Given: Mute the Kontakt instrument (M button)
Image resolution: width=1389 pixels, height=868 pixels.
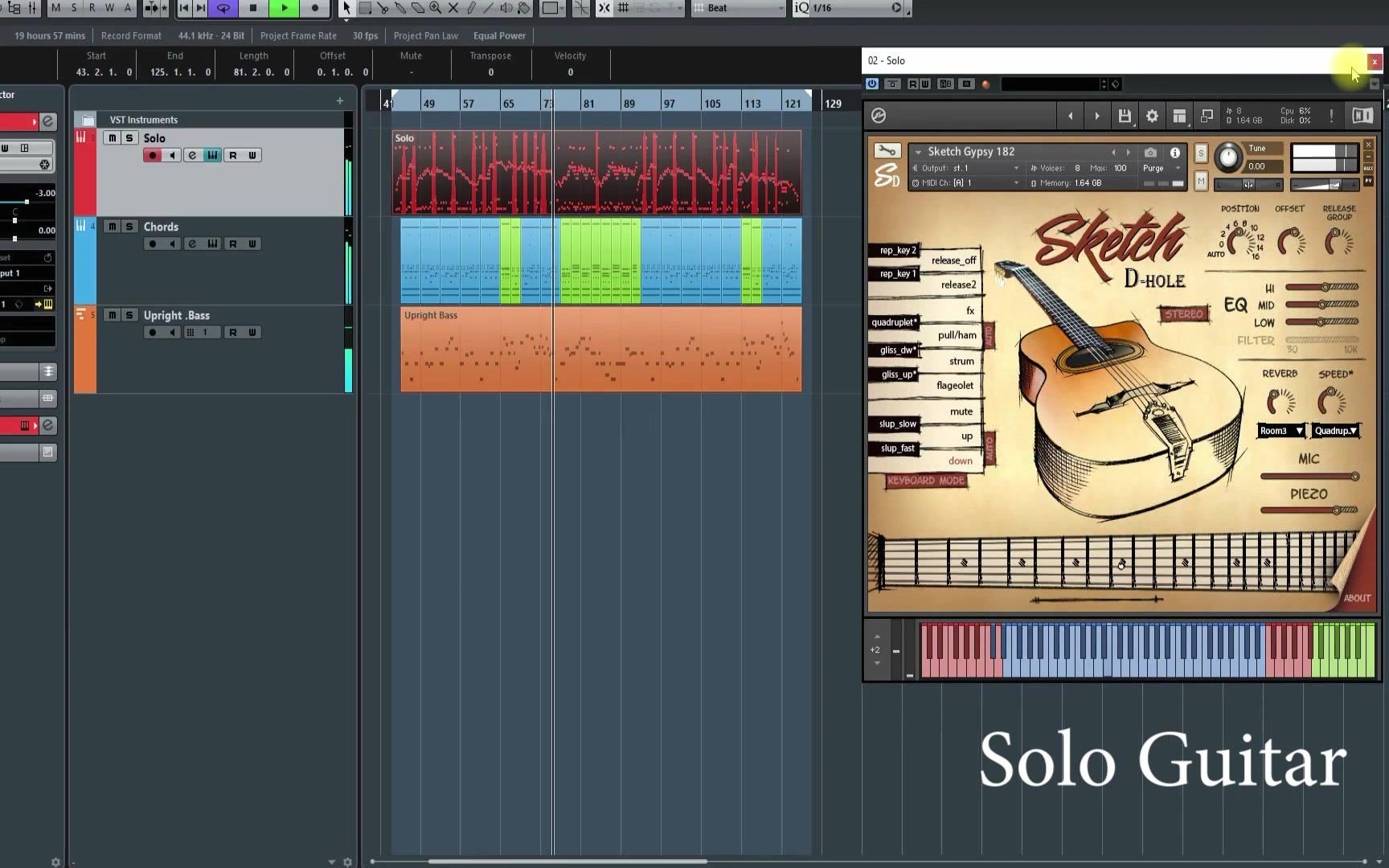Looking at the screenshot, I should click(1201, 182).
